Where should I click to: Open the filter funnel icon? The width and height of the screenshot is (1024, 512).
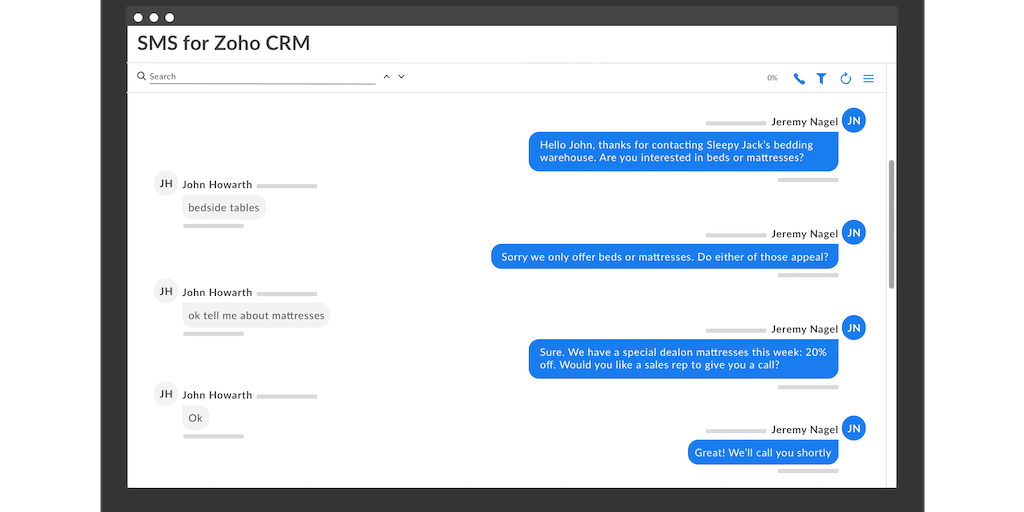click(x=821, y=78)
